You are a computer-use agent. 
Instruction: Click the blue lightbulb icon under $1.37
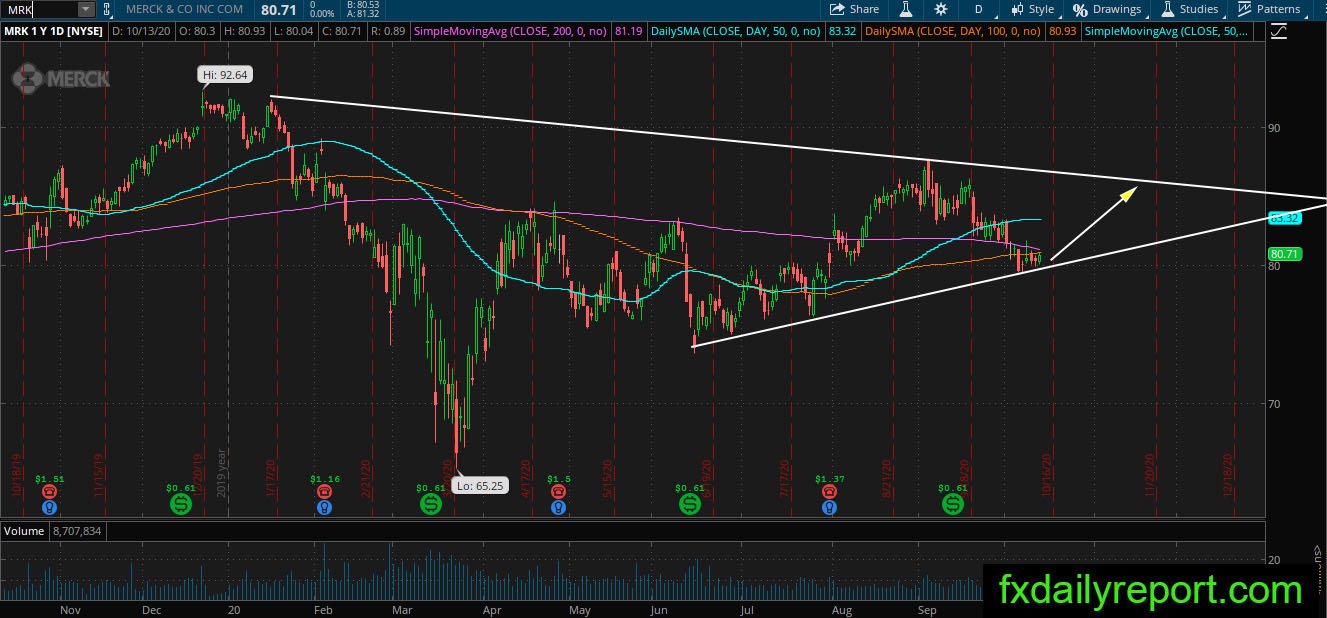pos(829,507)
